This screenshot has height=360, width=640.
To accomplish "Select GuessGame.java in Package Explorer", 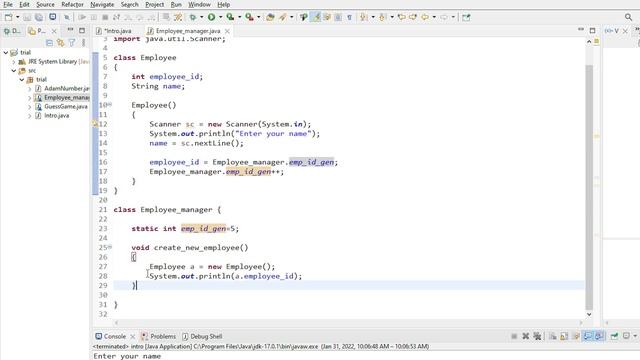I will [61, 107].
